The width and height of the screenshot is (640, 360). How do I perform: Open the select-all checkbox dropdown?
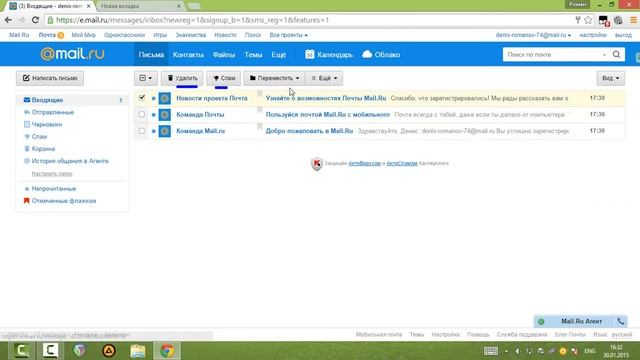146,78
